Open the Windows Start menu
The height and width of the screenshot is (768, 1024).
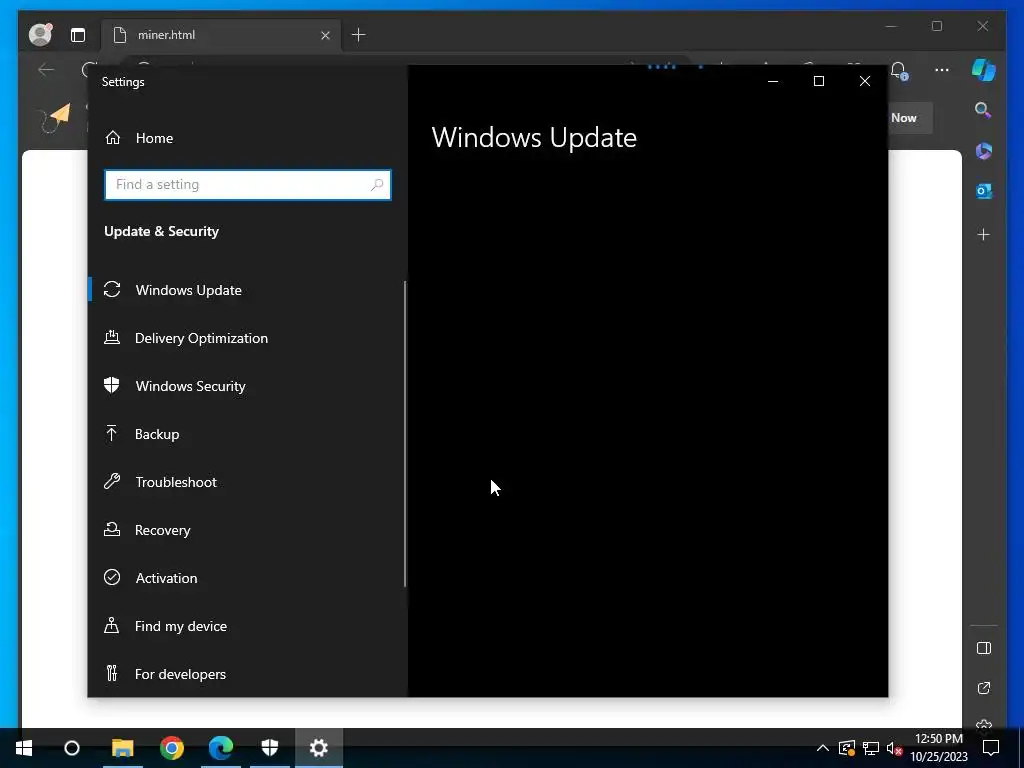(24, 748)
